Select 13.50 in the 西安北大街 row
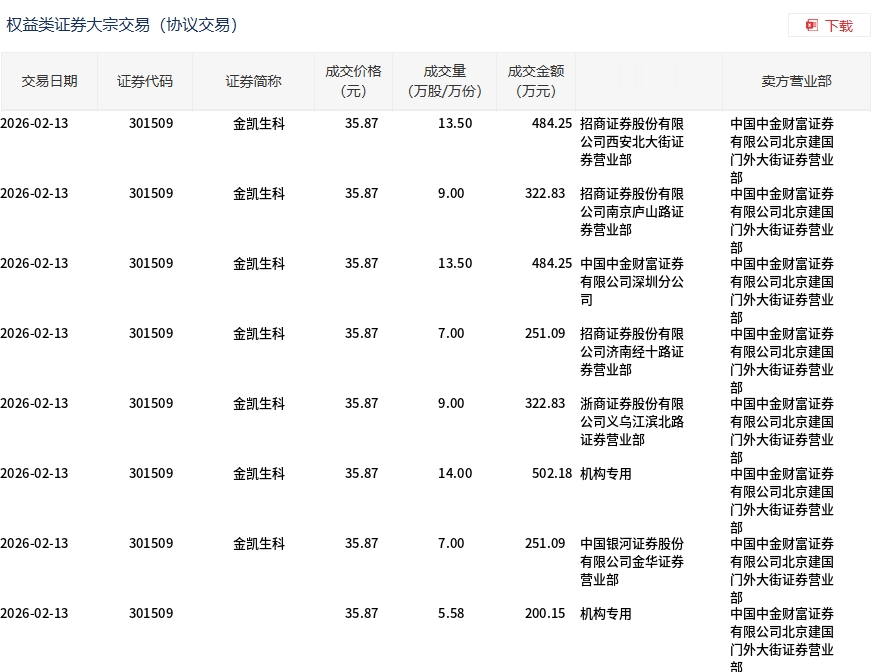Screen dimensions: 872x672 tap(455, 123)
